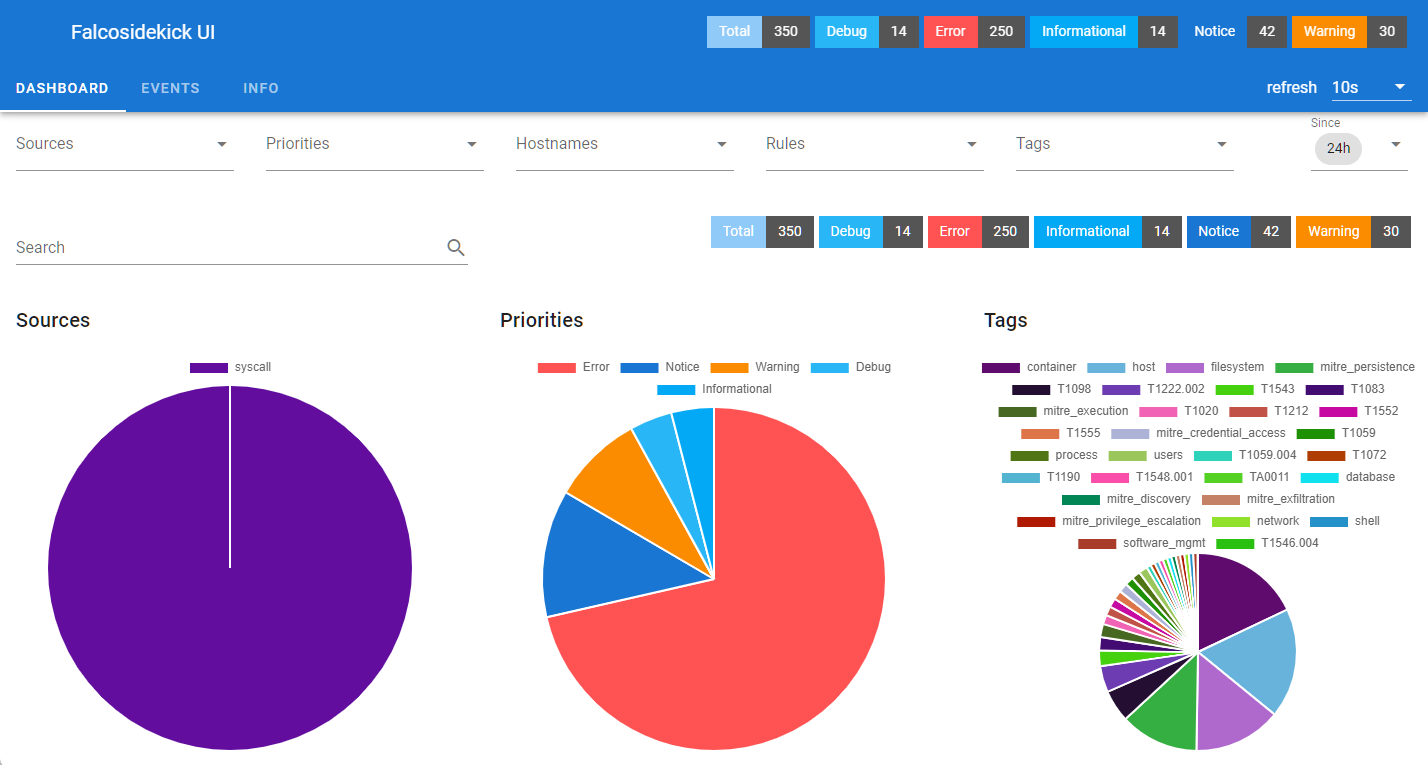Toggle the T1059.004 tag legend entry
The height and width of the screenshot is (765, 1428).
coord(1245,455)
